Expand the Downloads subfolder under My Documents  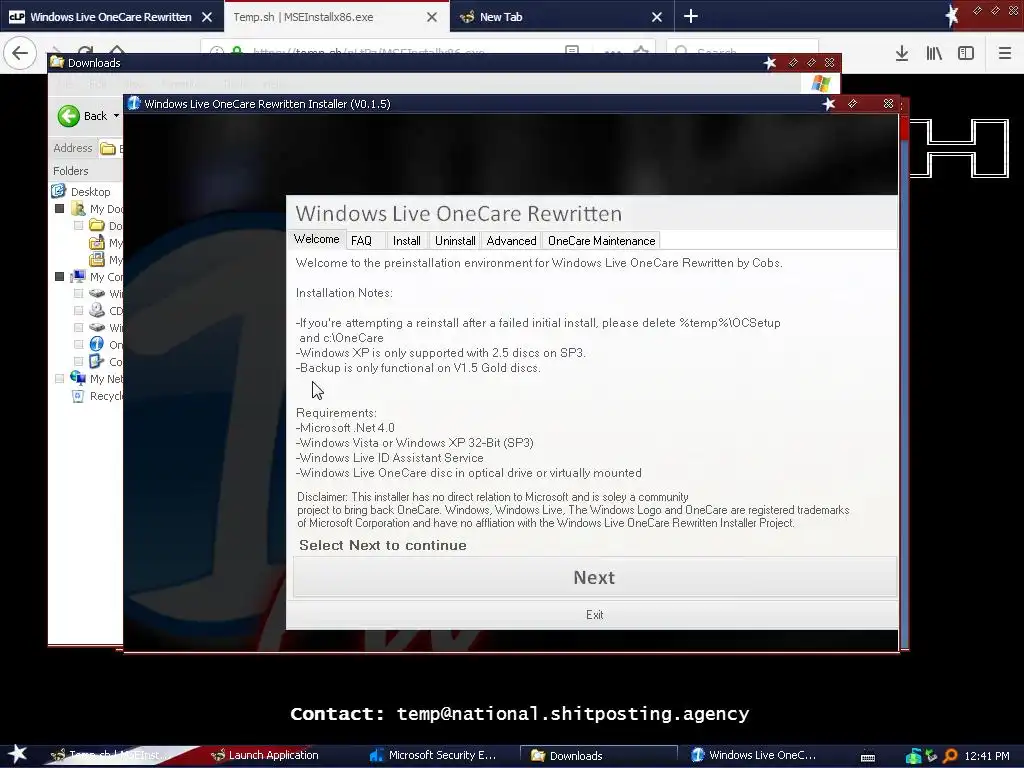pos(78,225)
